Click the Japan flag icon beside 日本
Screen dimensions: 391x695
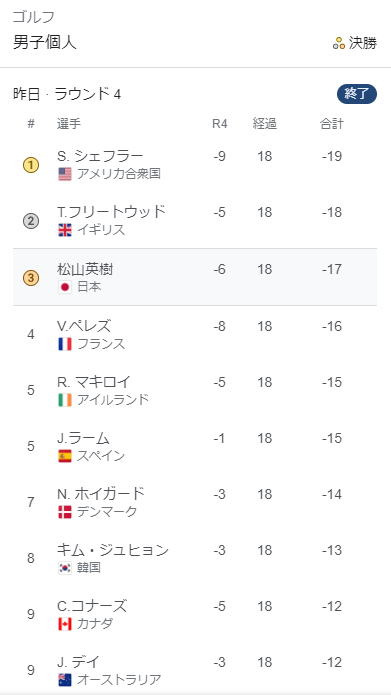click(x=65, y=287)
